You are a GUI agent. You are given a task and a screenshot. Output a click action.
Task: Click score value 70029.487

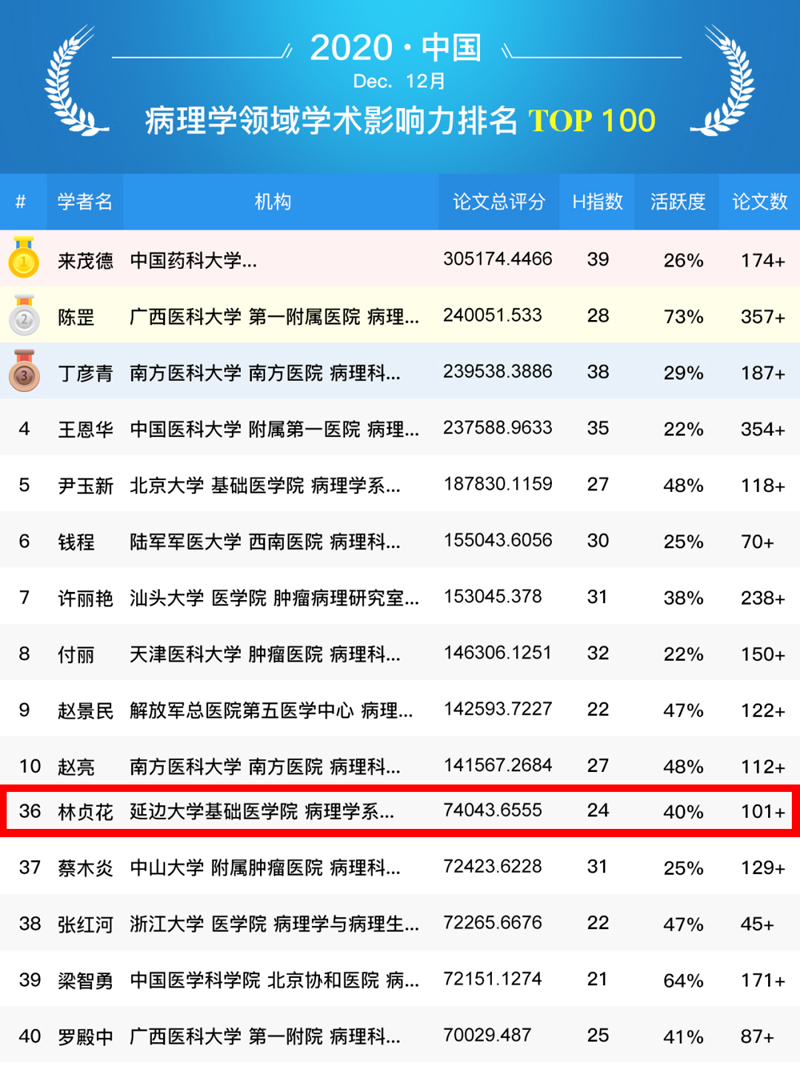click(x=487, y=1035)
